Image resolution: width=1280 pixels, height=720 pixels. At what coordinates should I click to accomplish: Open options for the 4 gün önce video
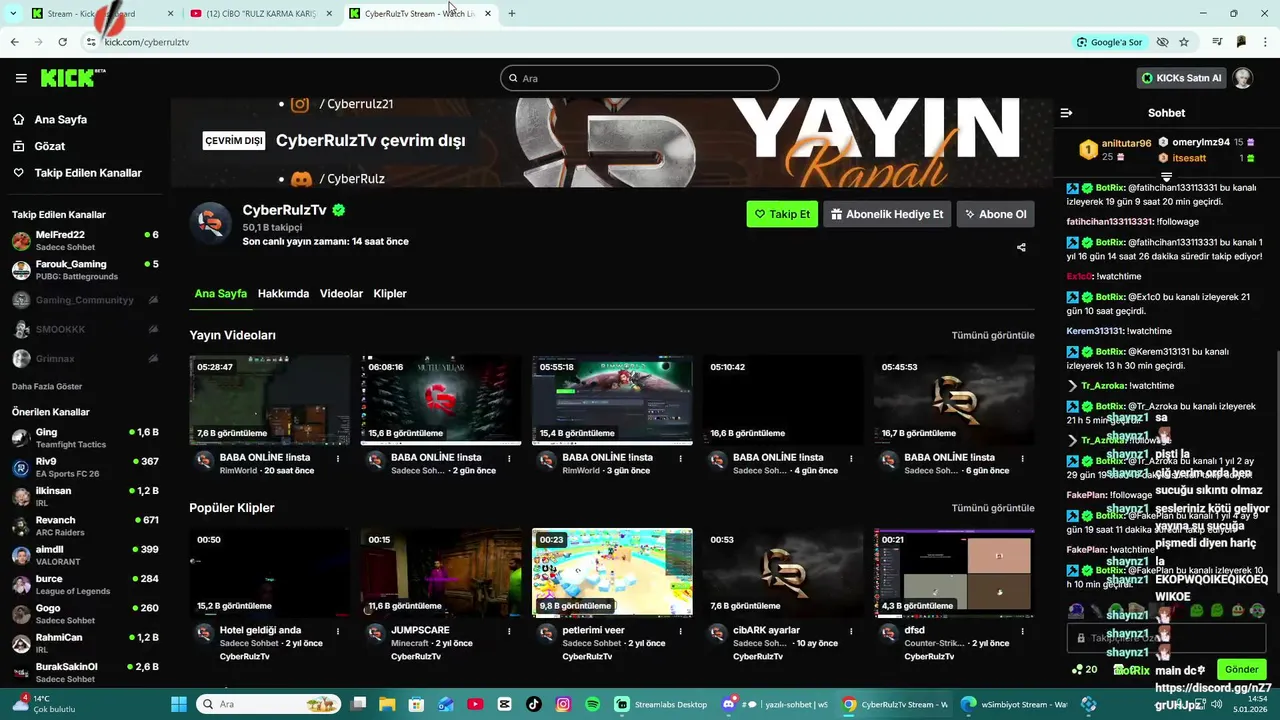[x=851, y=459]
